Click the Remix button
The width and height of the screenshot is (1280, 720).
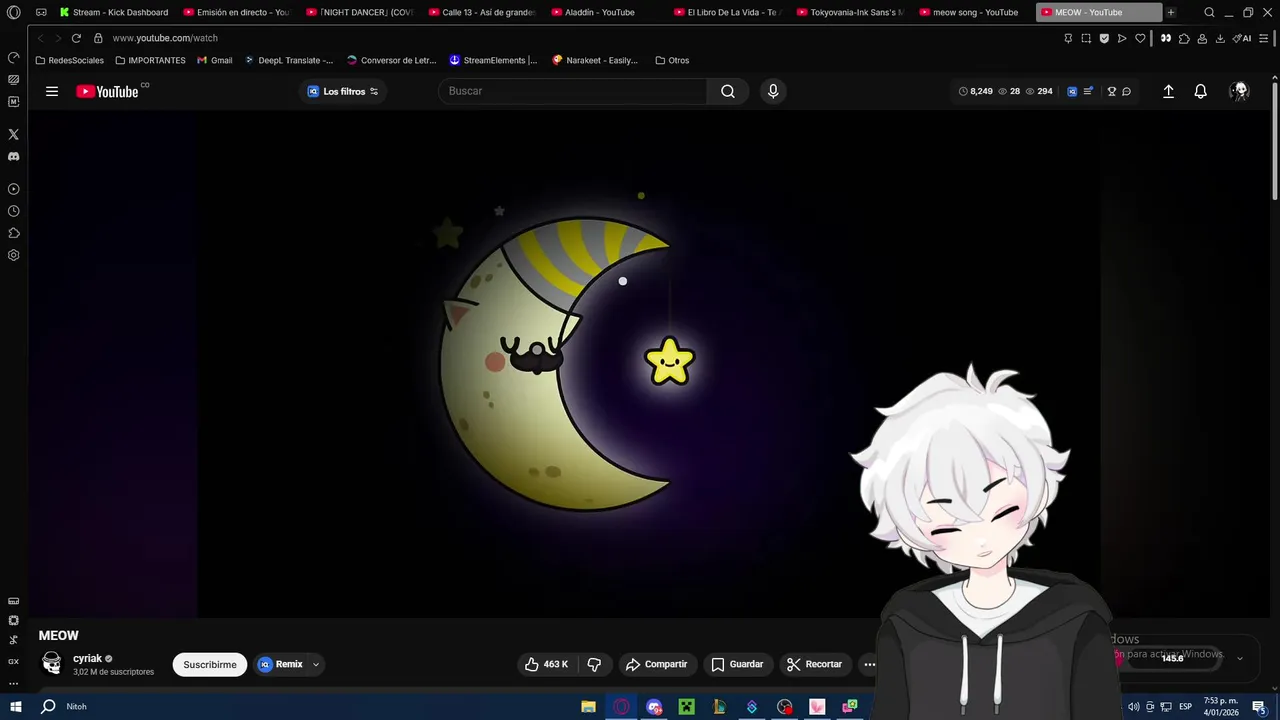coord(281,664)
